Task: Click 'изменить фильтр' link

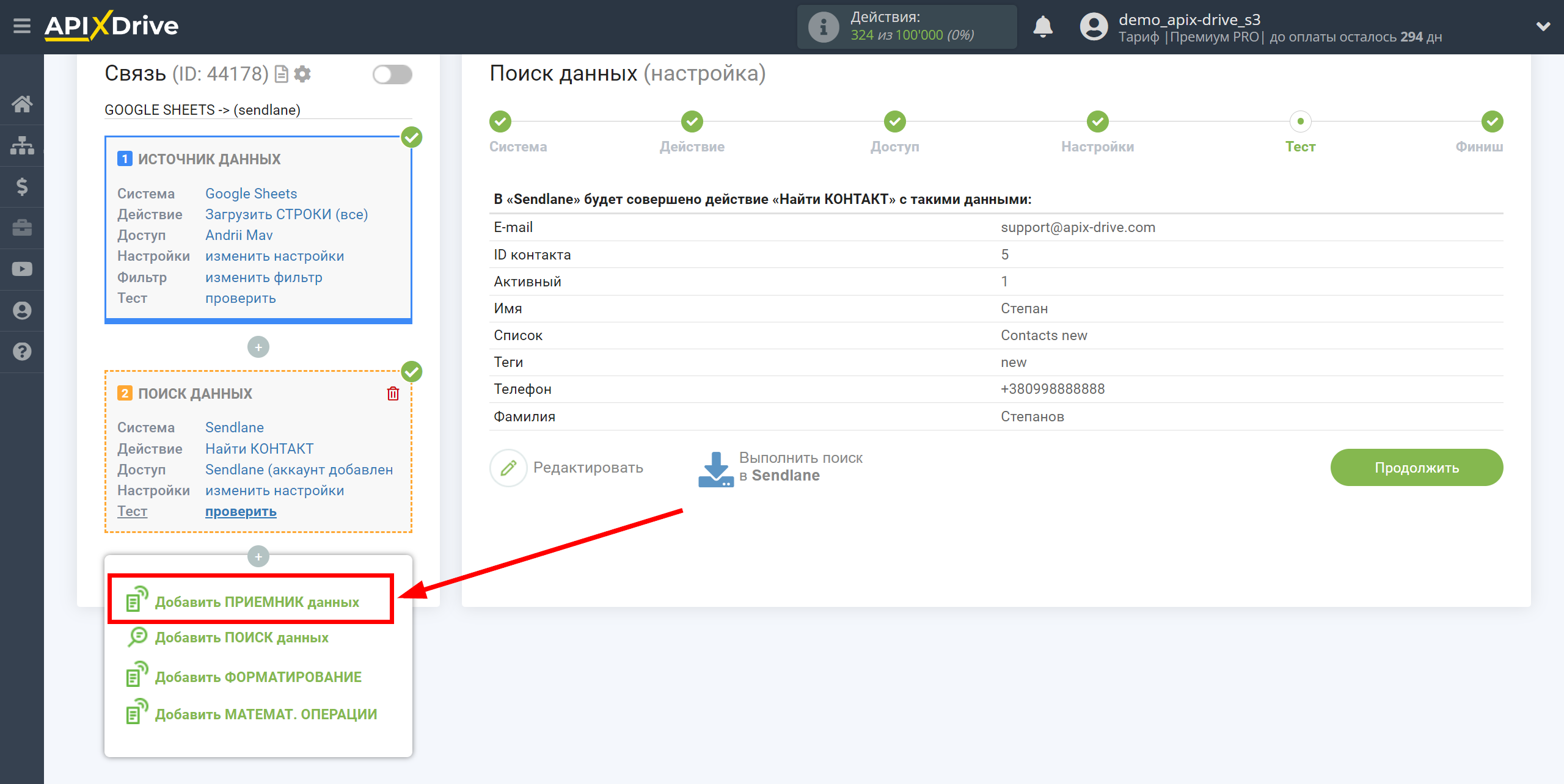Action: [x=264, y=277]
